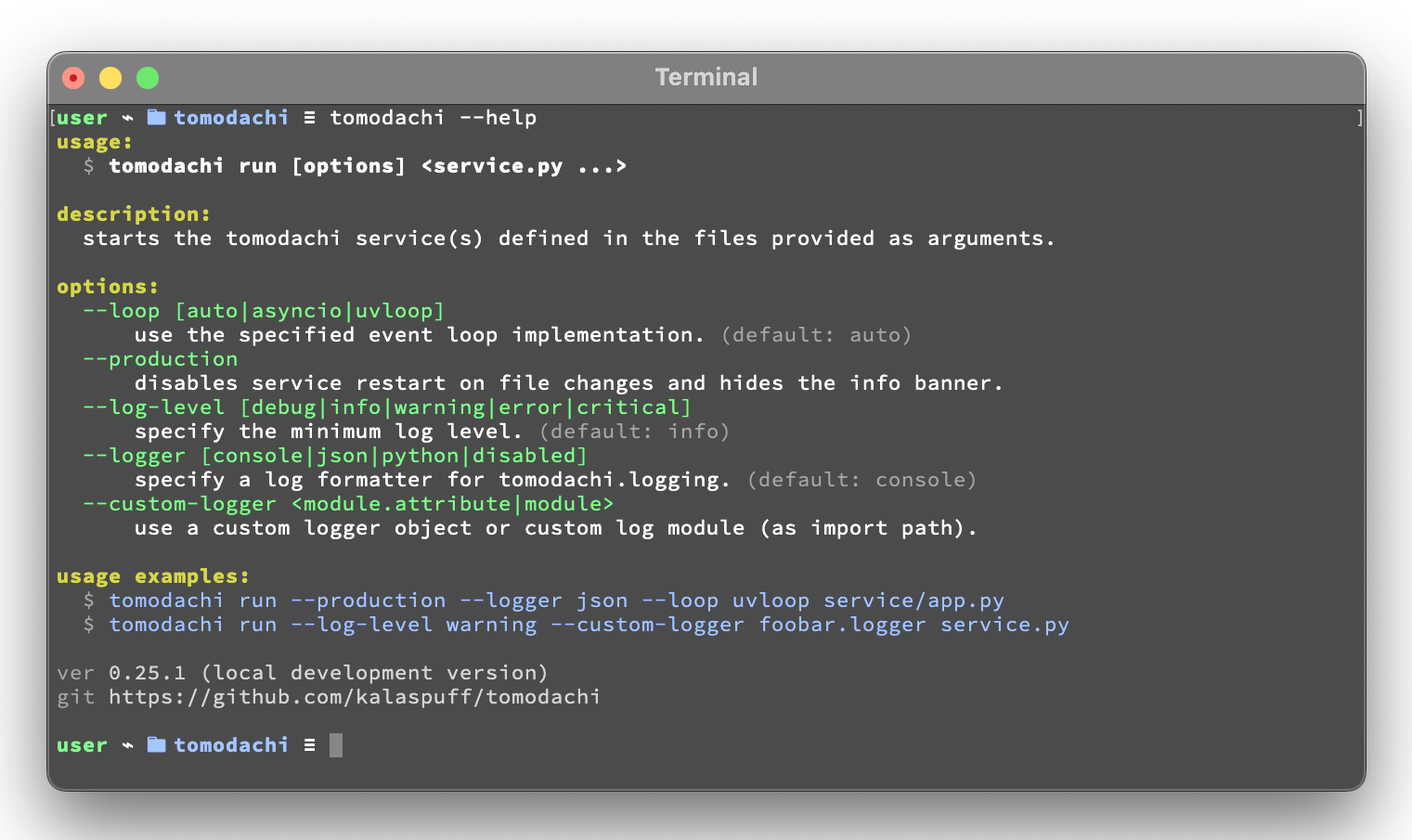Click the hamburger symbol in the top prompt
Viewport: 1412px width, 840px height.
tap(309, 117)
